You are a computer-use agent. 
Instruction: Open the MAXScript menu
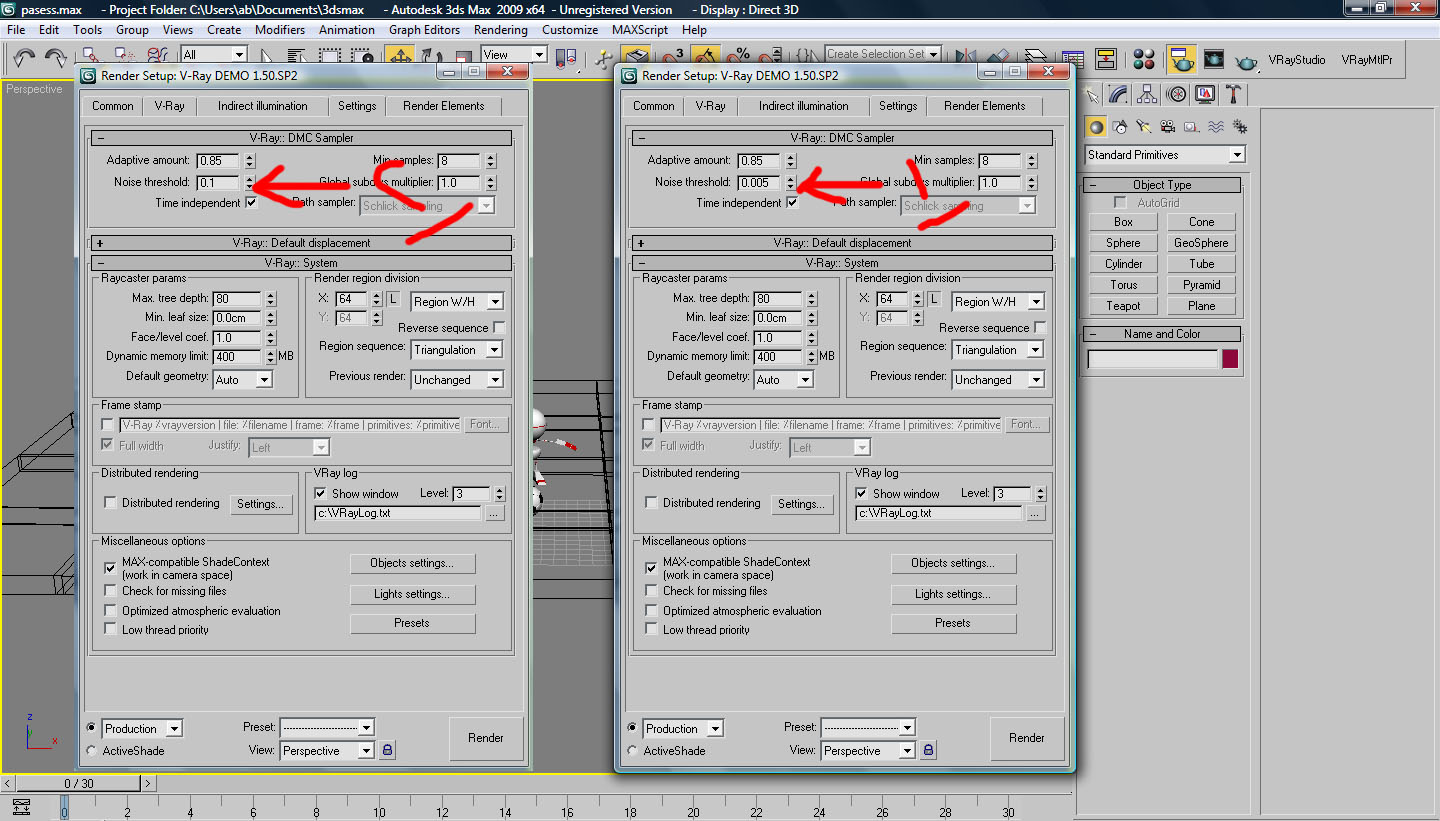point(639,30)
